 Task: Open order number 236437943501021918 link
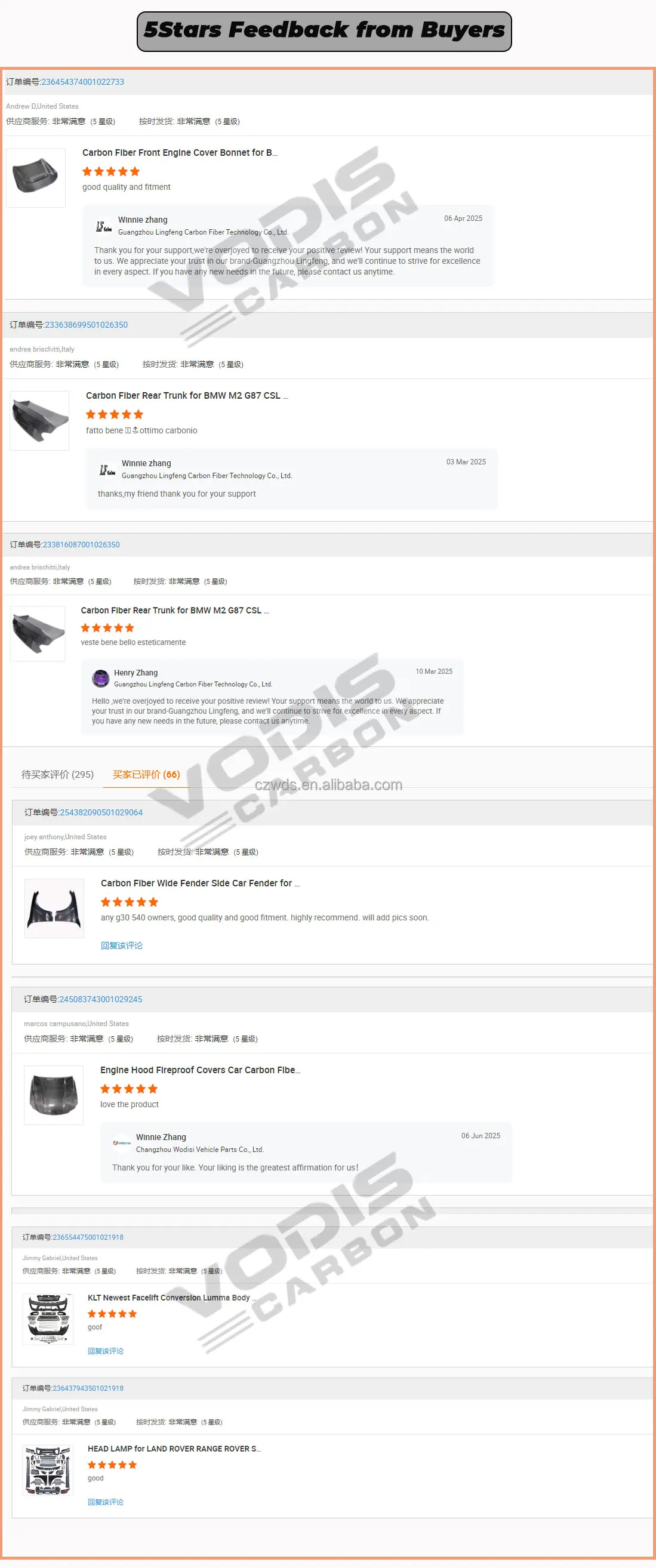[x=88, y=1388]
